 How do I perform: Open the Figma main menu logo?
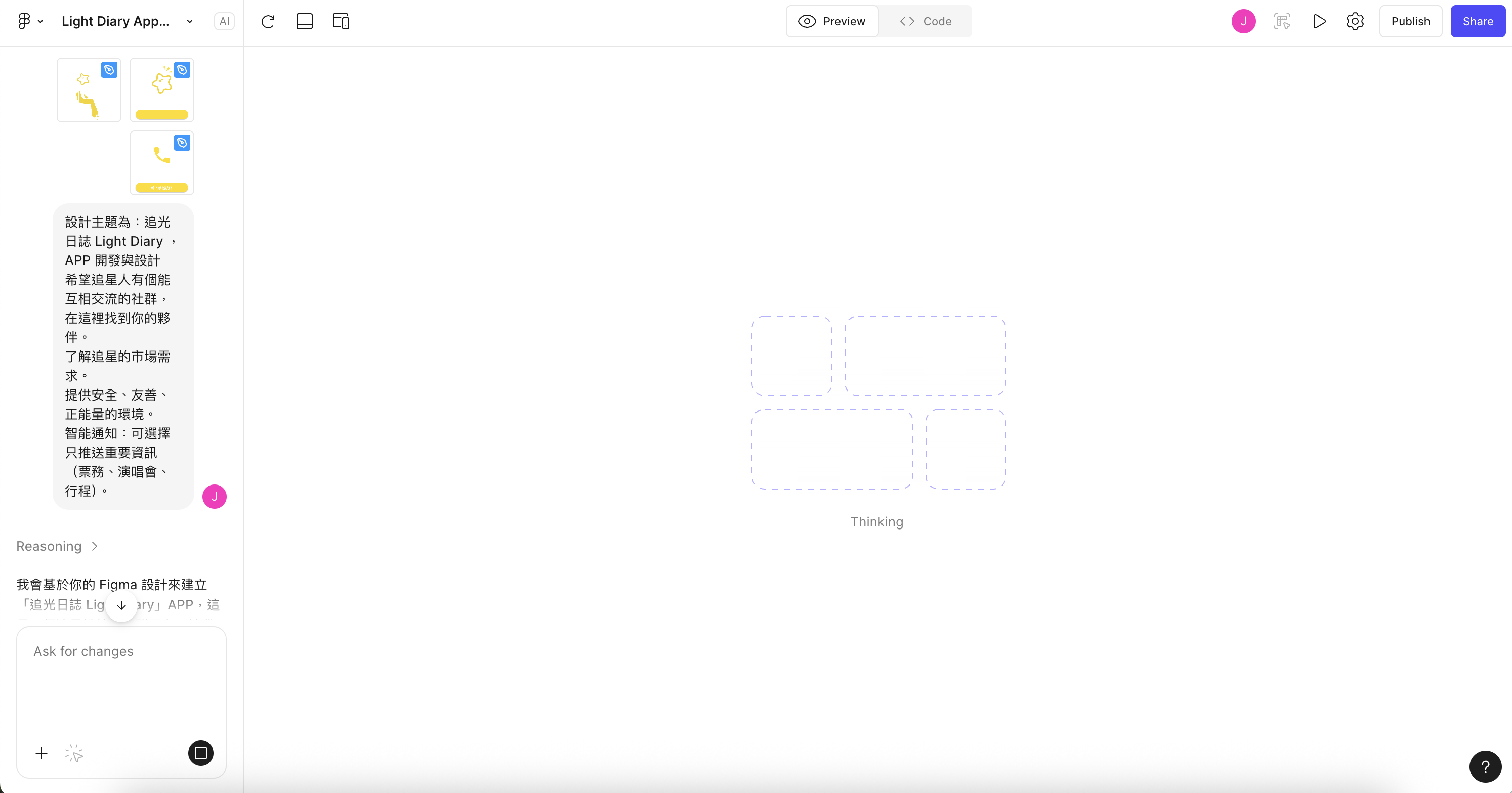(24, 22)
